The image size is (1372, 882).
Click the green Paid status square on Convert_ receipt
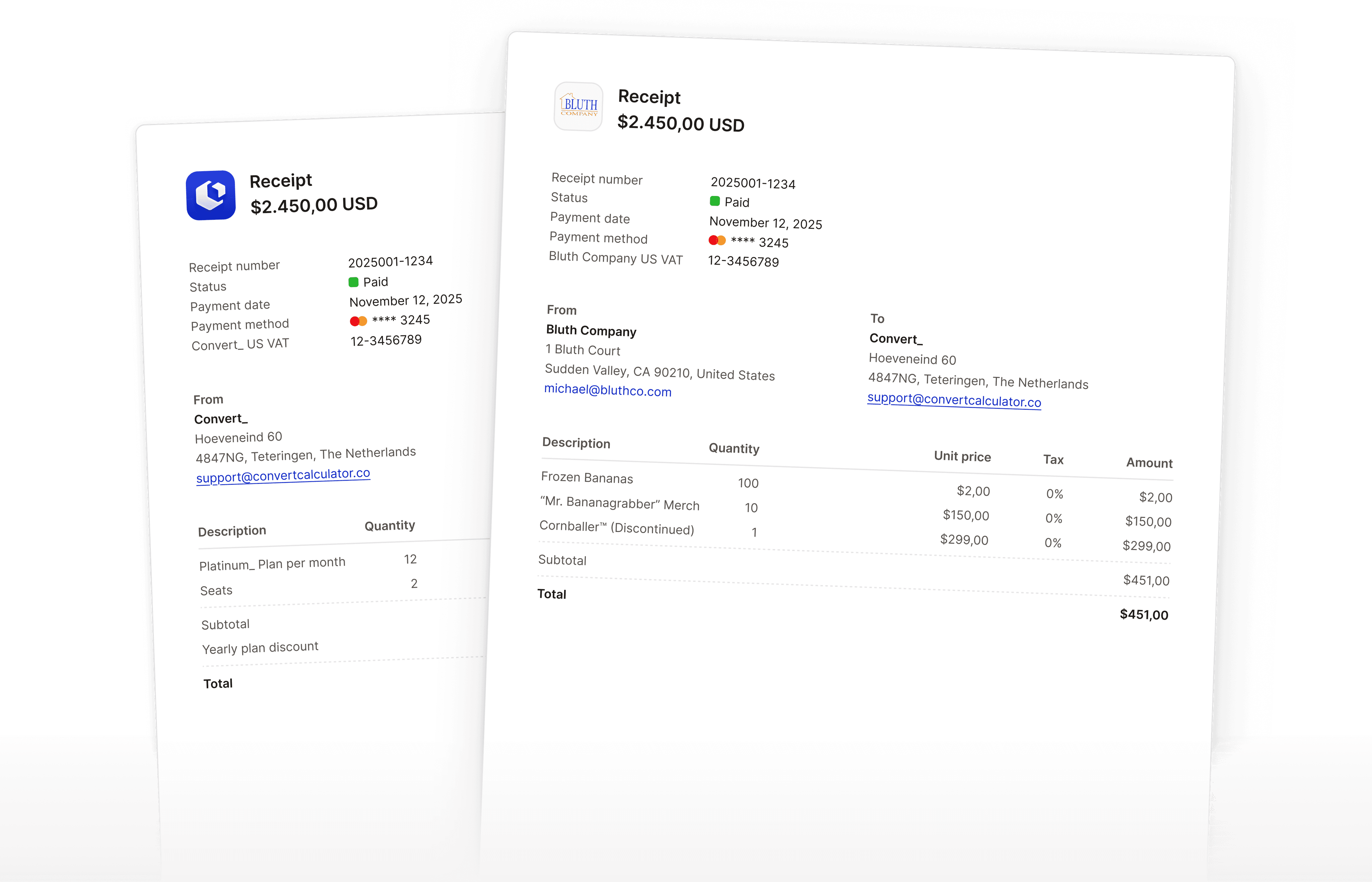(353, 282)
